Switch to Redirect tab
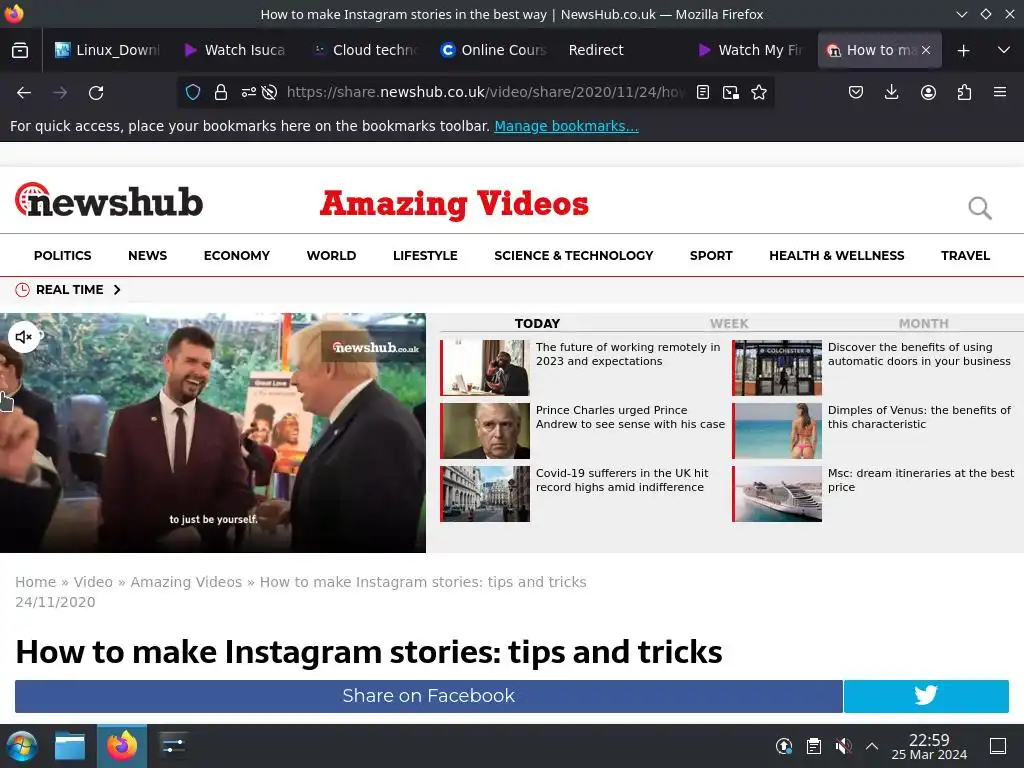Image resolution: width=1024 pixels, height=768 pixels. click(620, 50)
